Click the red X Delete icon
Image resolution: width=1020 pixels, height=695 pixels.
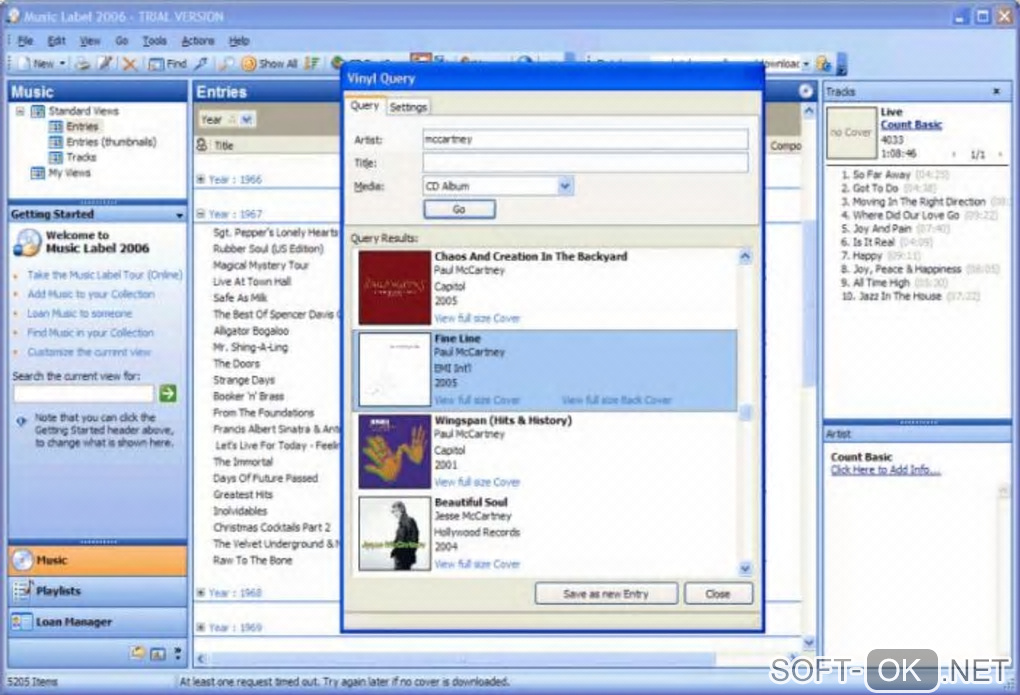pos(129,64)
